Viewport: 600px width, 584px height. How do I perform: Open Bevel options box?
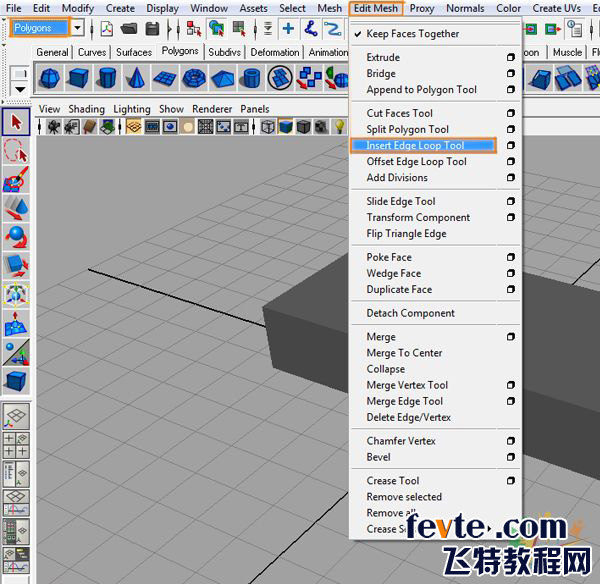510,457
